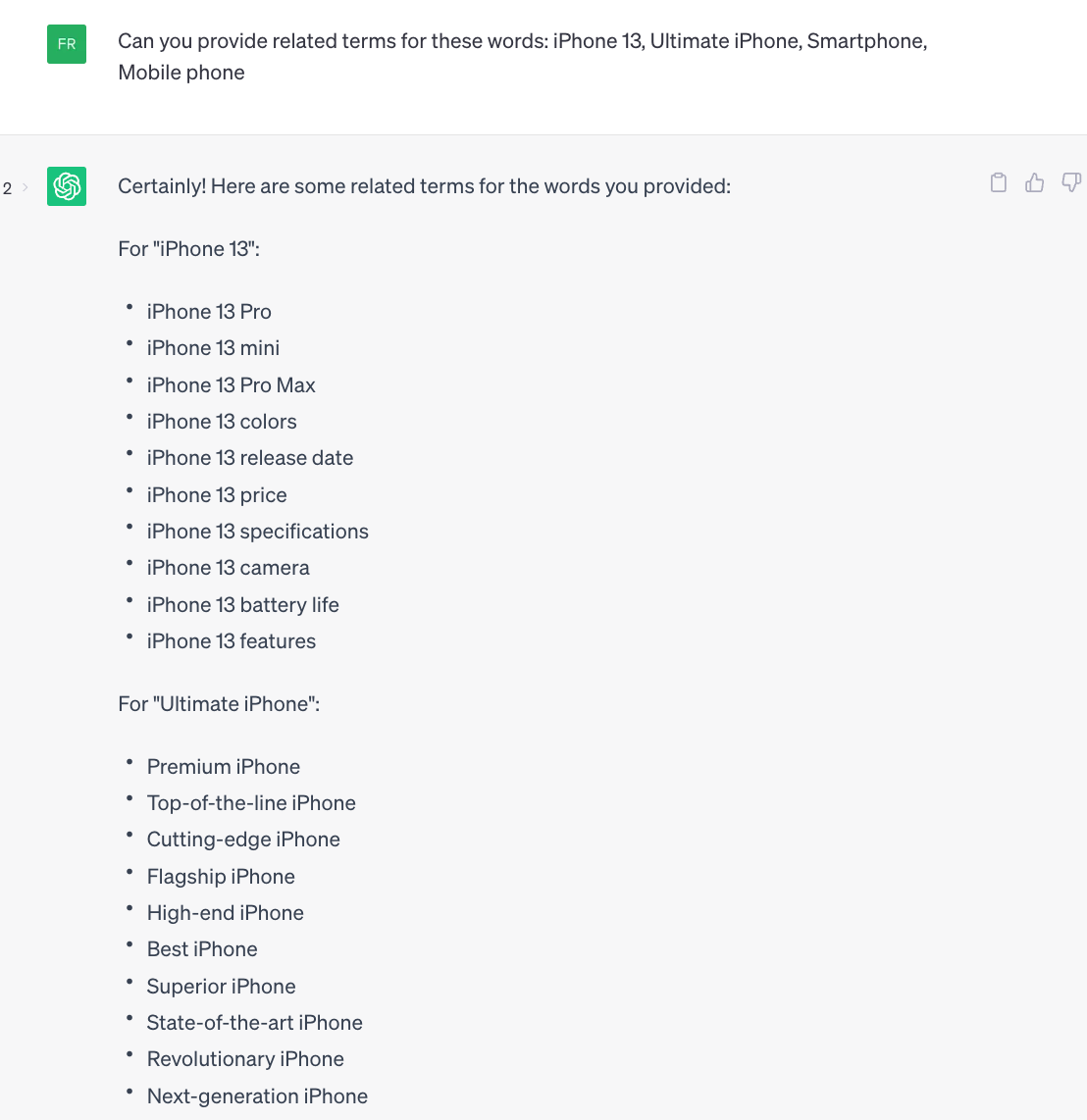
Task: Click the "Next-generation iPhone" list item
Action: point(257,1096)
